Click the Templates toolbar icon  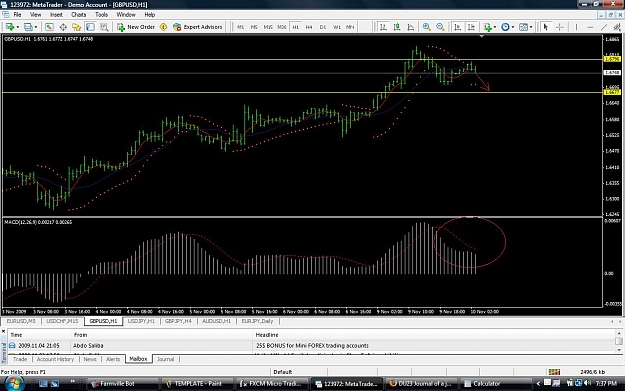(523, 27)
